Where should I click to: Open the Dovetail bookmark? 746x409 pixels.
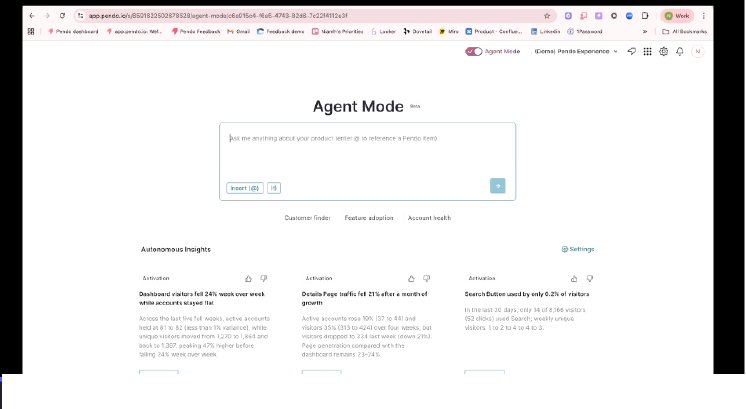[x=417, y=31]
